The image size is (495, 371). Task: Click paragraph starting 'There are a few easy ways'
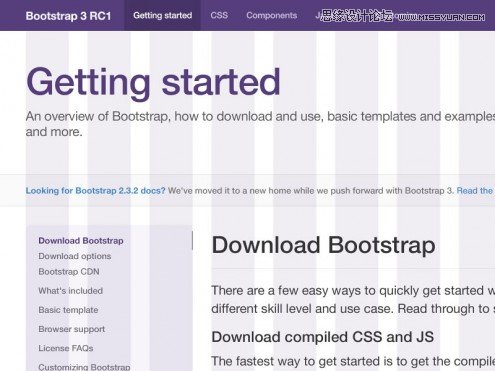point(353,299)
